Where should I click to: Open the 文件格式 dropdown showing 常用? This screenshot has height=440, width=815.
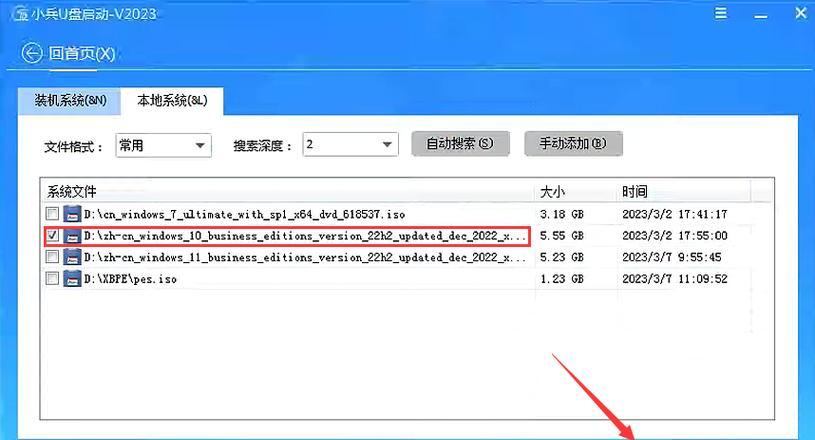point(163,145)
